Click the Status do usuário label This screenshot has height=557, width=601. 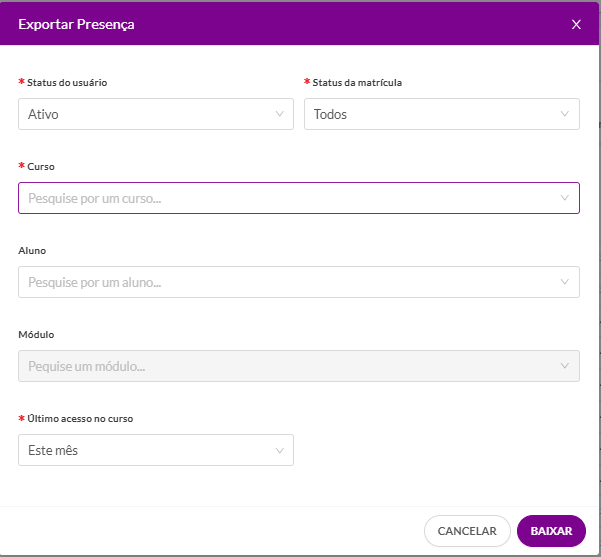point(67,82)
